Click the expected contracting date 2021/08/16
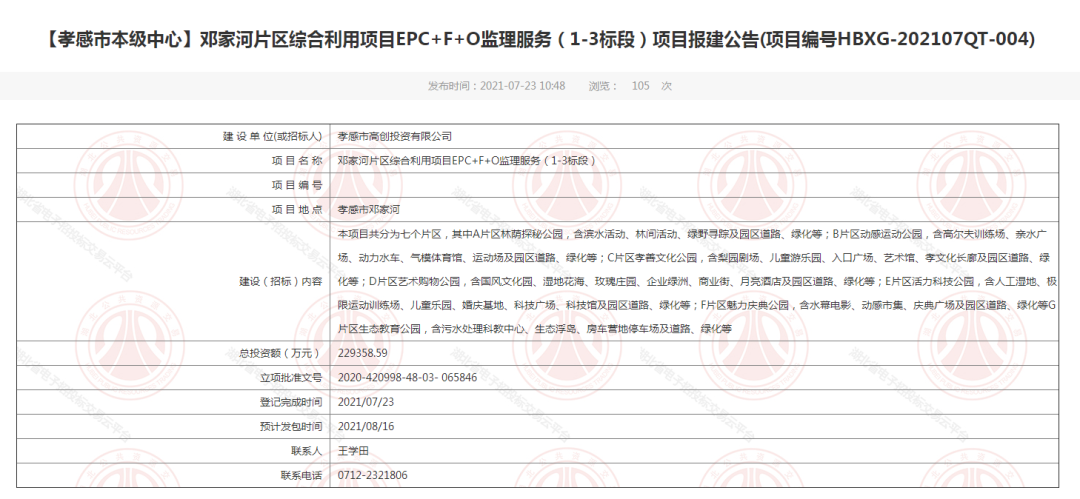Screen dimensions: 1080x499 (x=366, y=426)
